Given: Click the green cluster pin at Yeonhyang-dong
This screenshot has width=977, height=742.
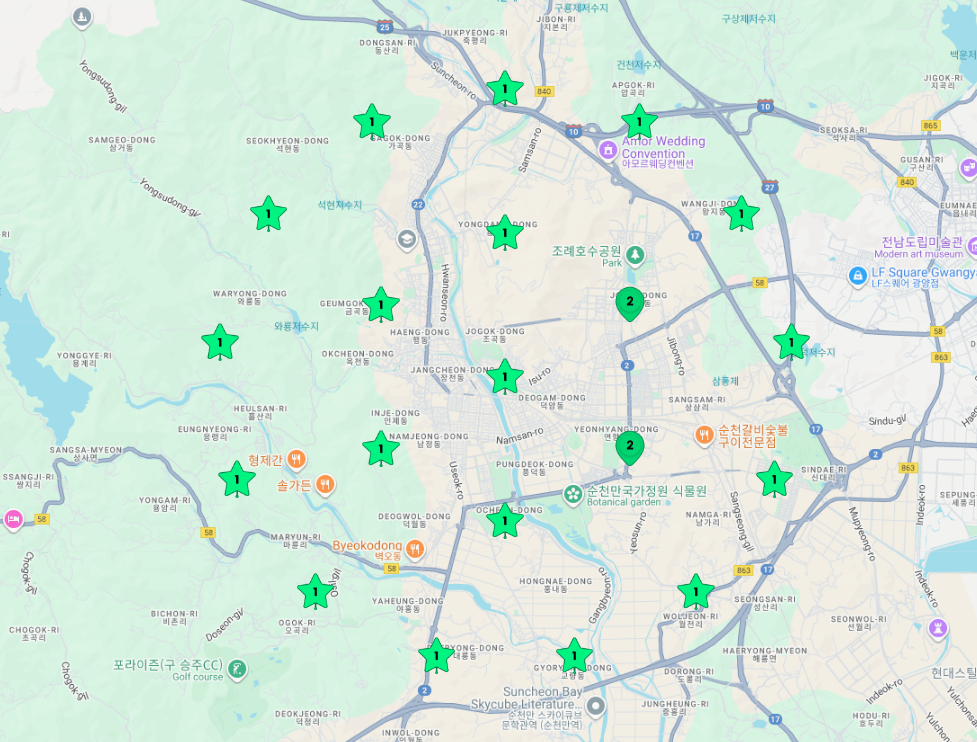Looking at the screenshot, I should [x=629, y=448].
